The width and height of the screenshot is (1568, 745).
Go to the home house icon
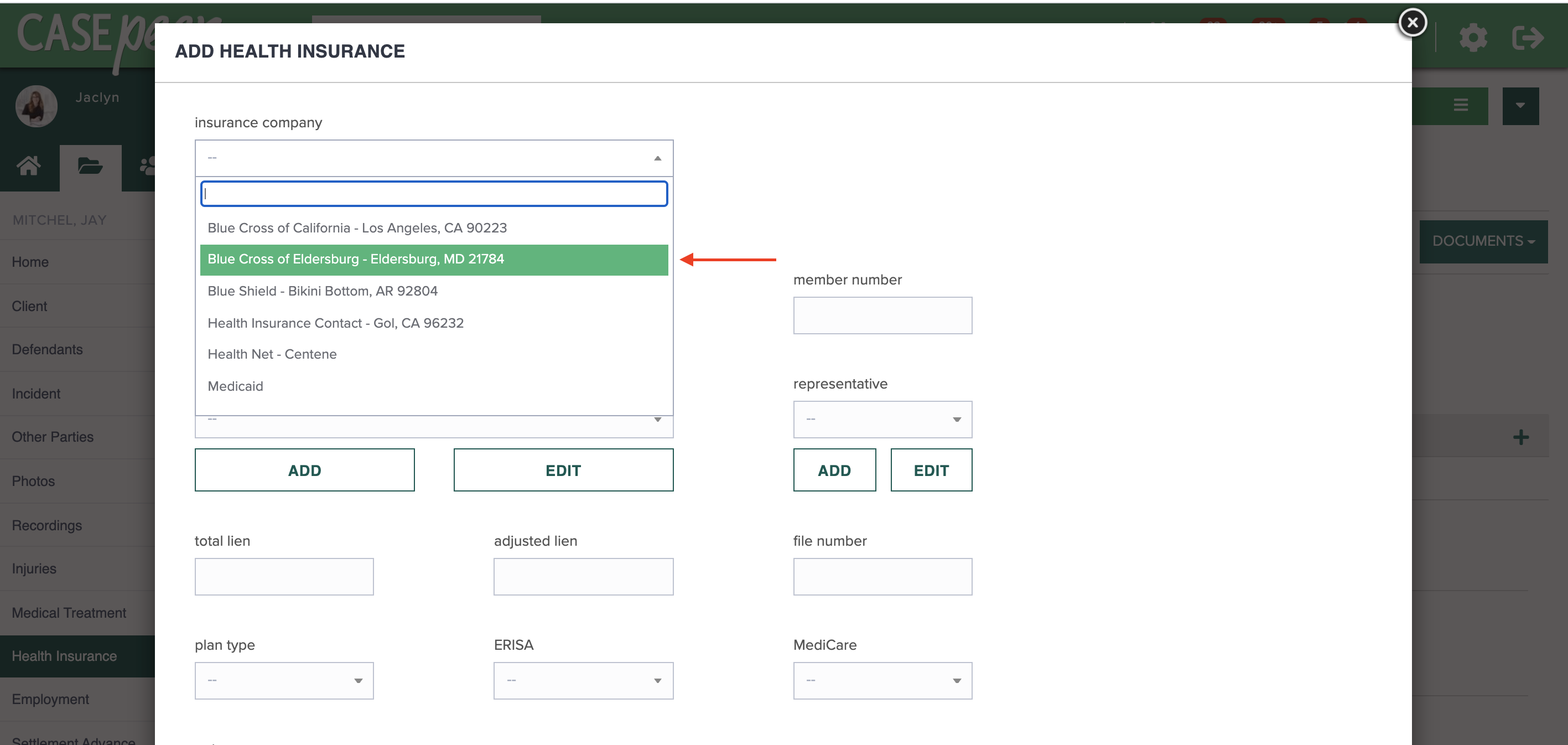pos(29,165)
